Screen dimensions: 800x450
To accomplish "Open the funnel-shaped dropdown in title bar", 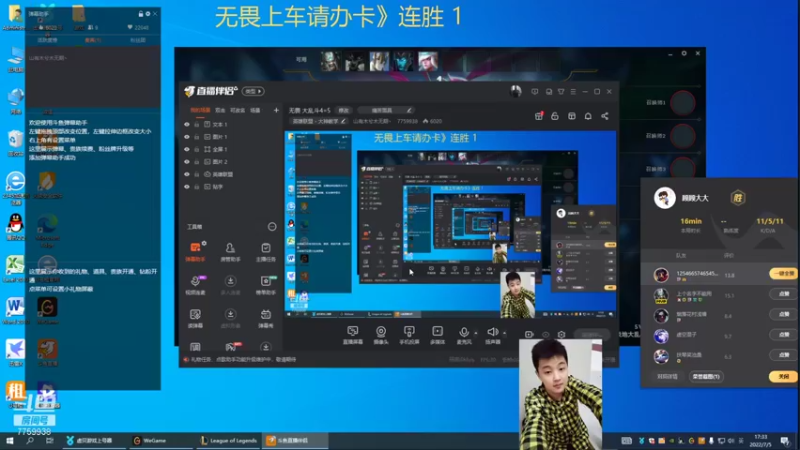I will pos(561,92).
